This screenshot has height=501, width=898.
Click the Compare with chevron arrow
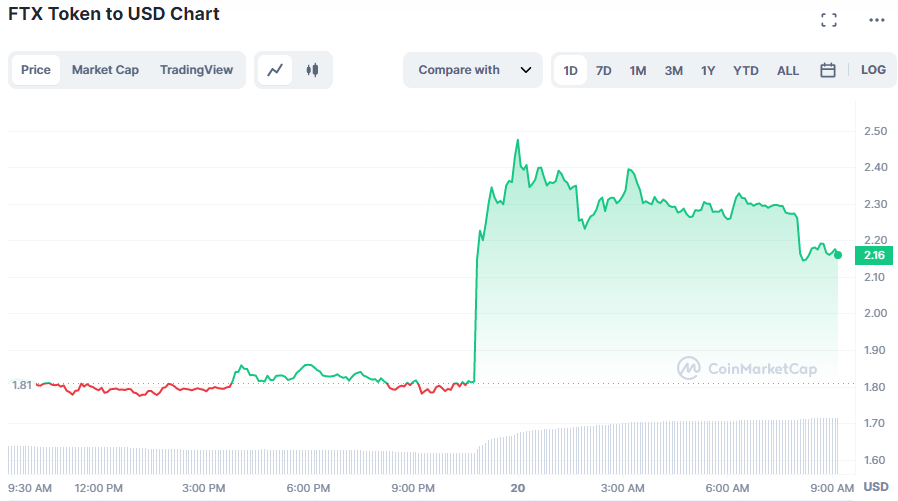(525, 70)
